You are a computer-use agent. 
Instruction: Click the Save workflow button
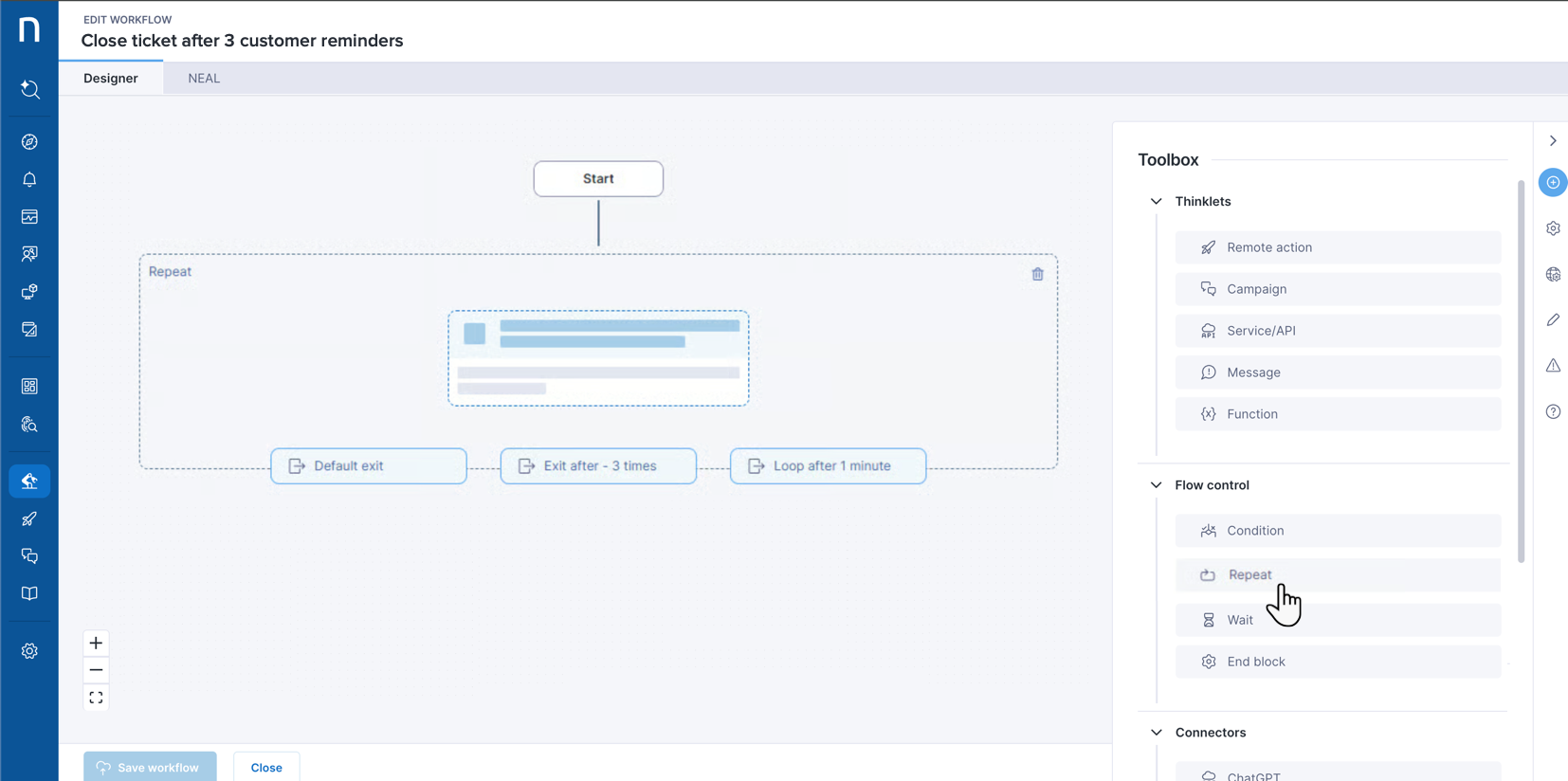(150, 767)
